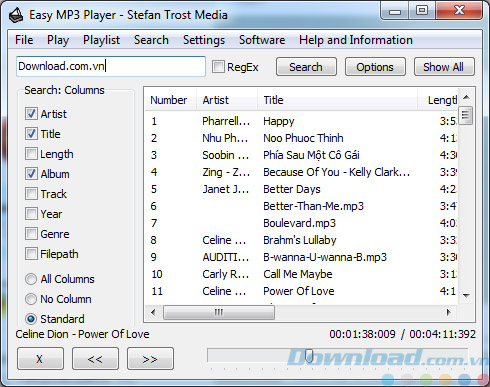The image size is (490, 387).
Task: Click the Carly R... artist cell
Action: click(x=226, y=274)
